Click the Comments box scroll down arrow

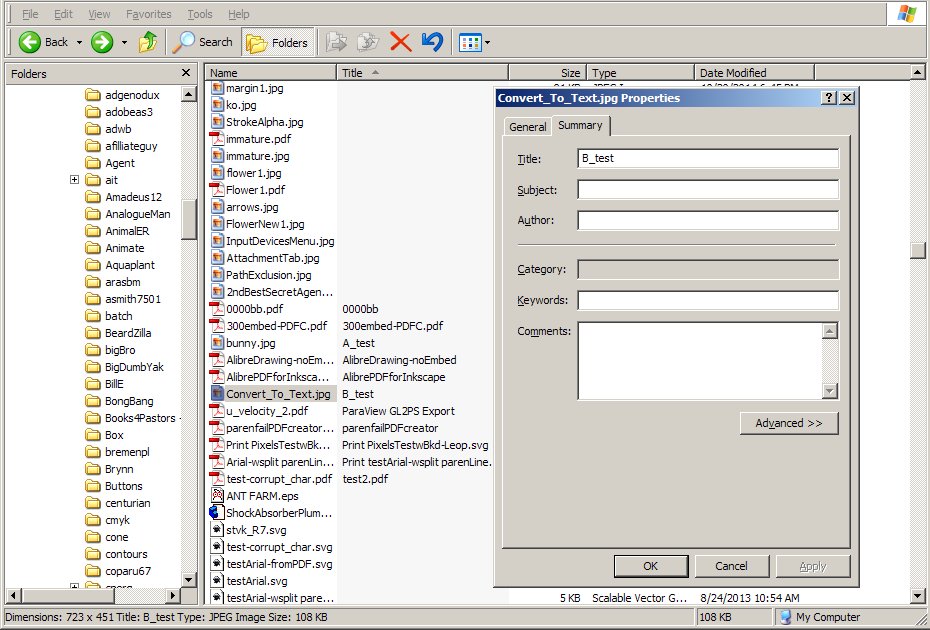(x=829, y=390)
